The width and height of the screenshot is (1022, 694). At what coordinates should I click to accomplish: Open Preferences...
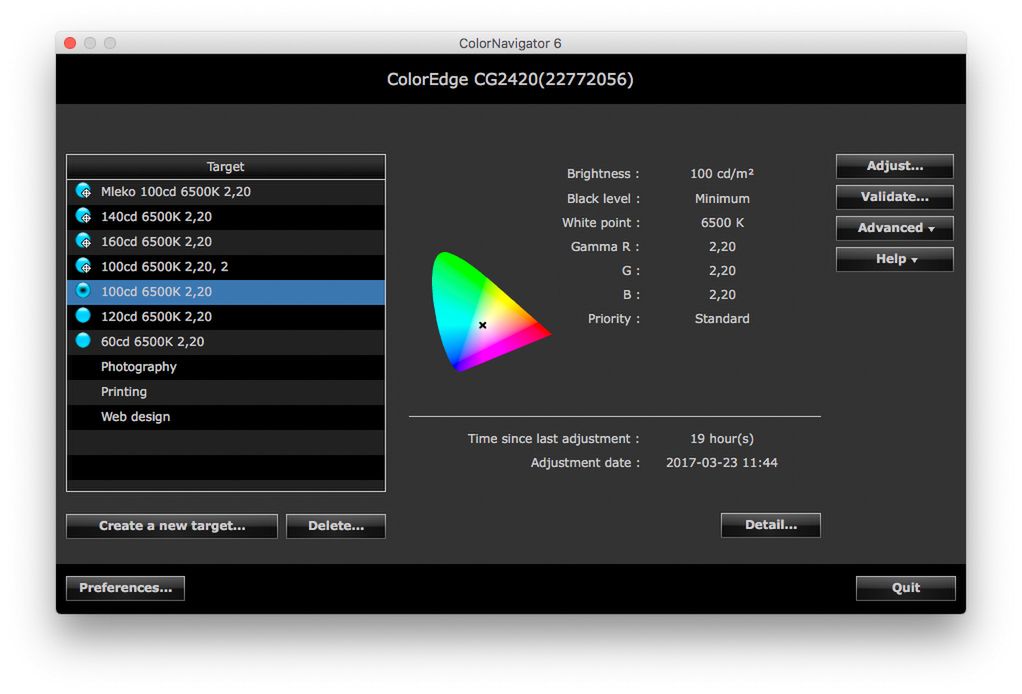(125, 588)
